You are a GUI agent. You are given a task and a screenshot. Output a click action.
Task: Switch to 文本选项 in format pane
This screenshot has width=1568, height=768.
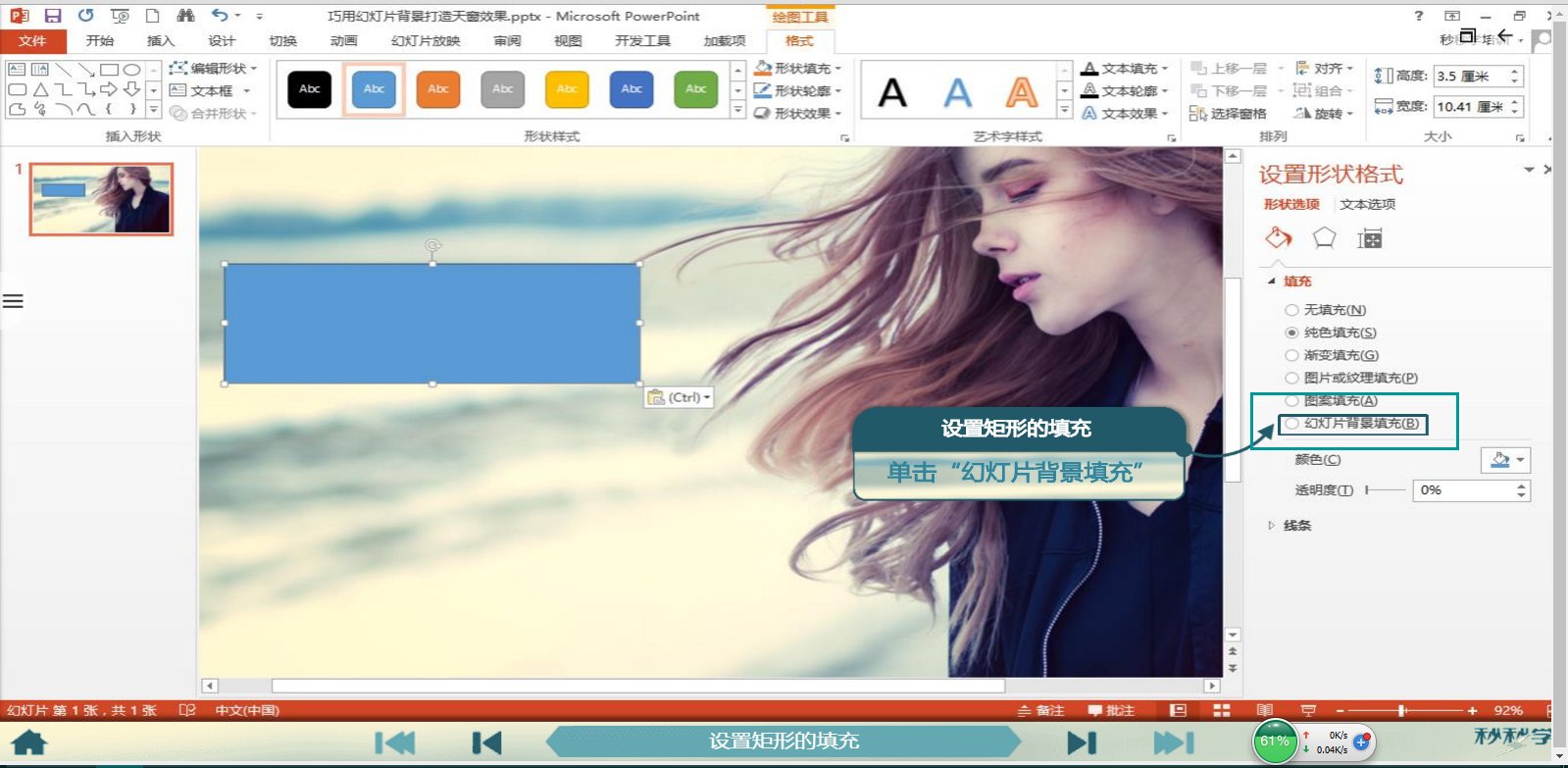[1367, 204]
